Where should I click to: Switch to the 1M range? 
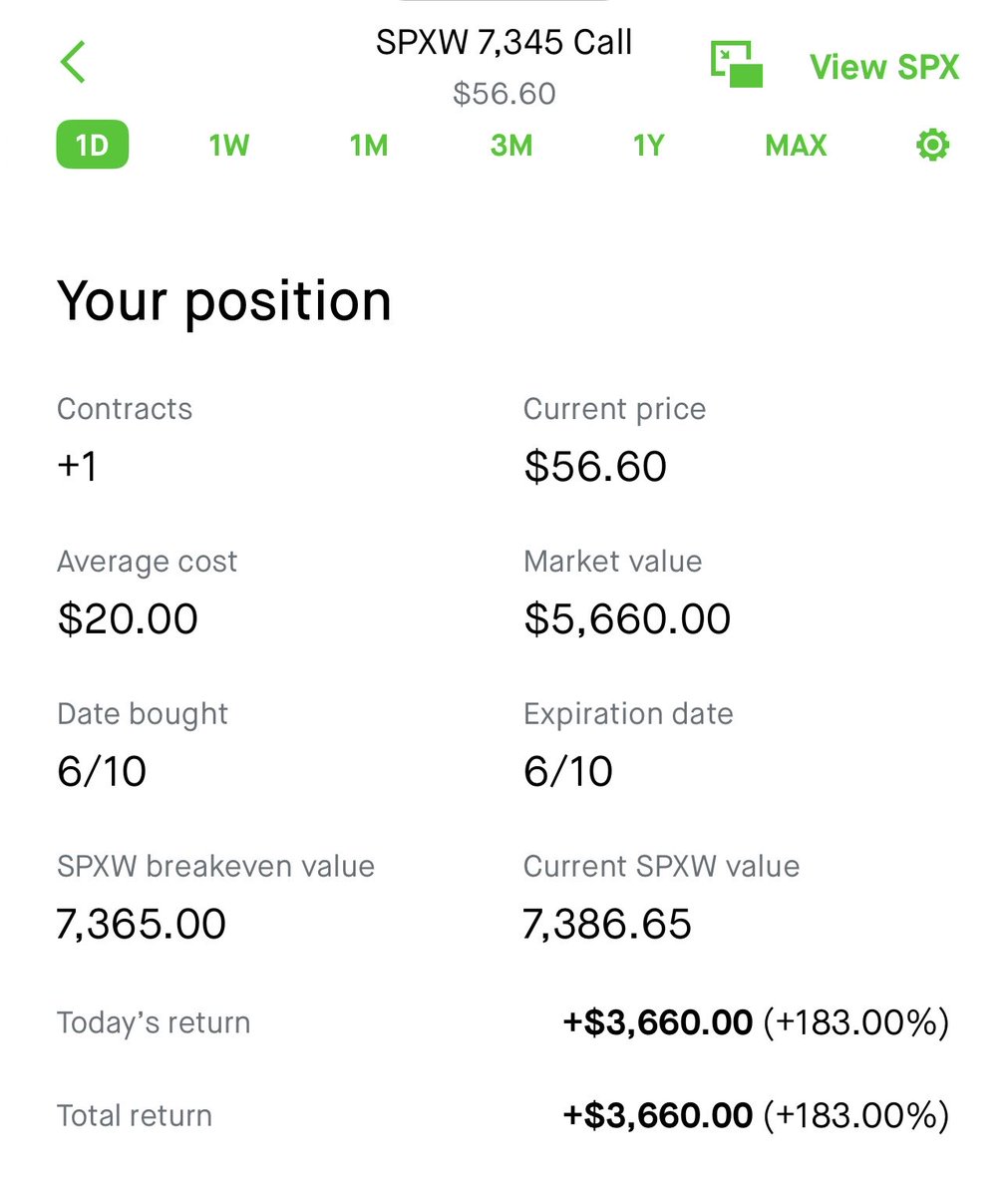pyautogui.click(x=369, y=146)
